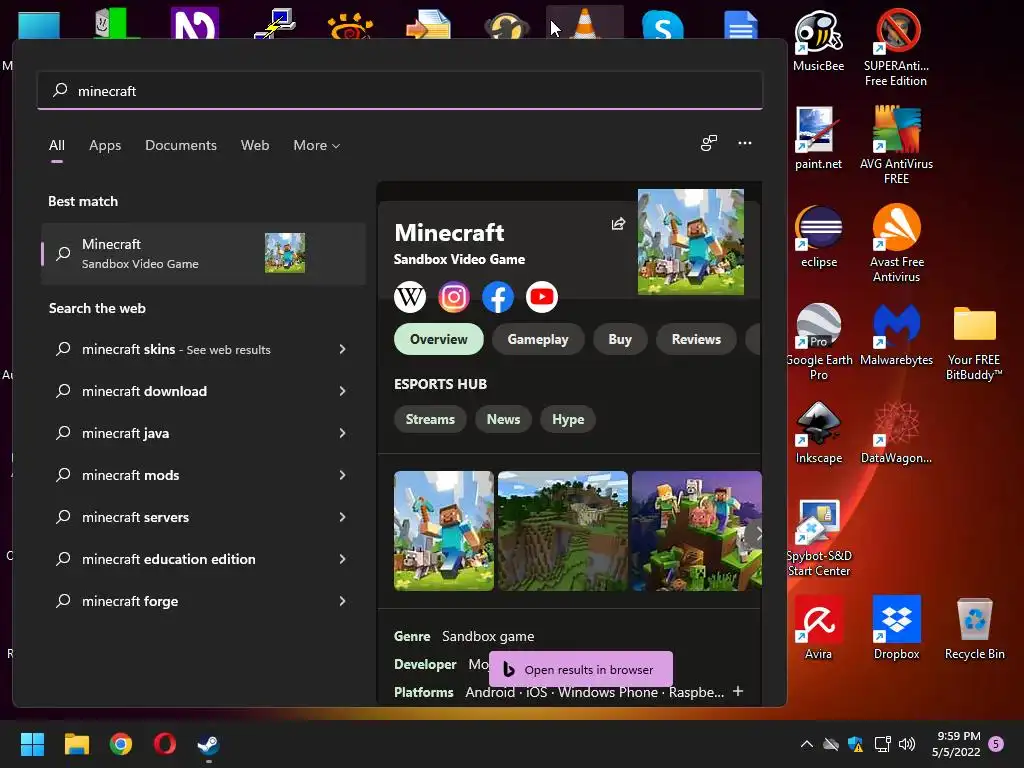1024x768 pixels.
Task: Click the Hype esports button
Action: coord(568,419)
